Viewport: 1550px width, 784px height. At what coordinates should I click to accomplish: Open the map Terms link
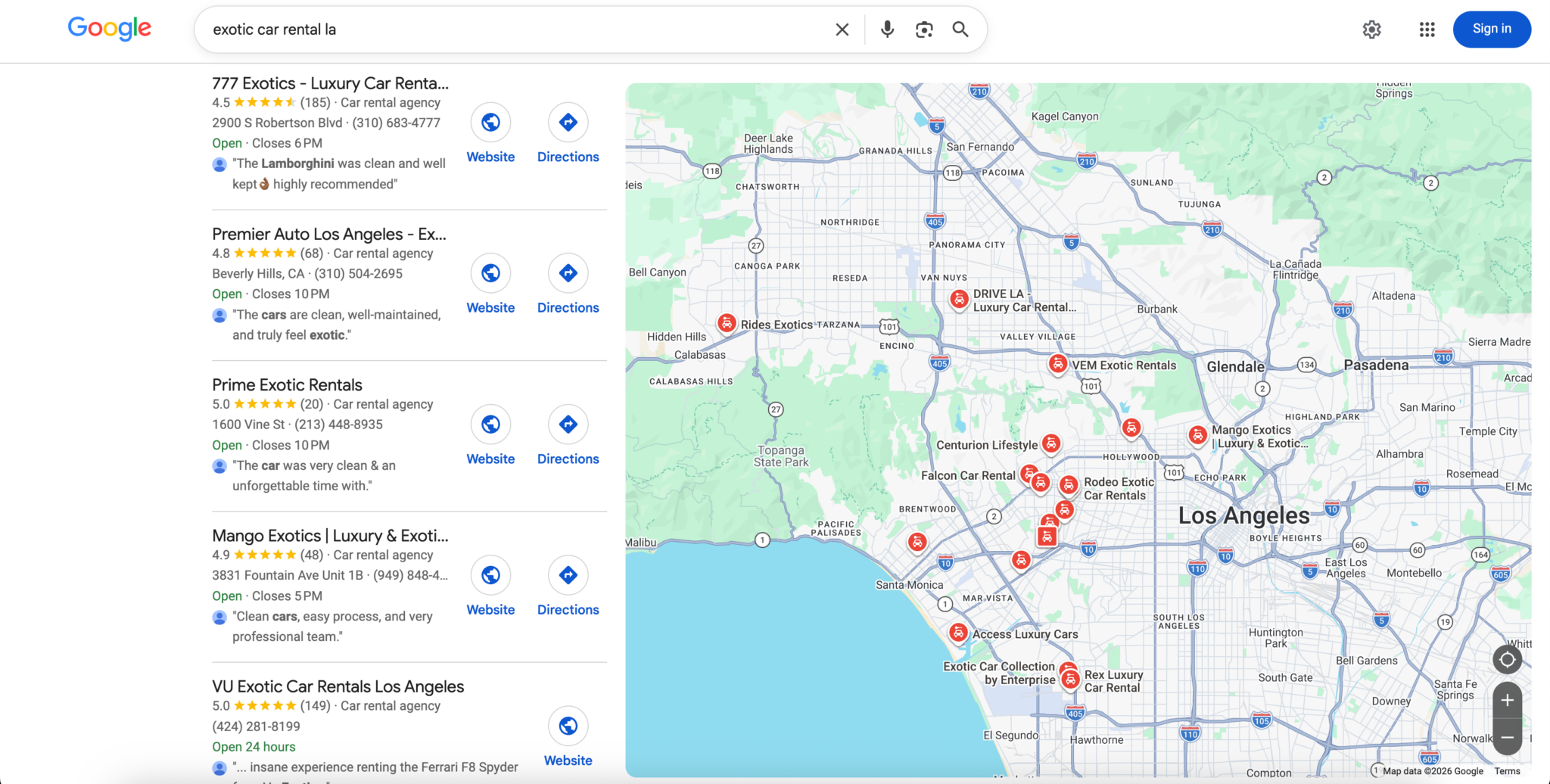(x=1507, y=771)
